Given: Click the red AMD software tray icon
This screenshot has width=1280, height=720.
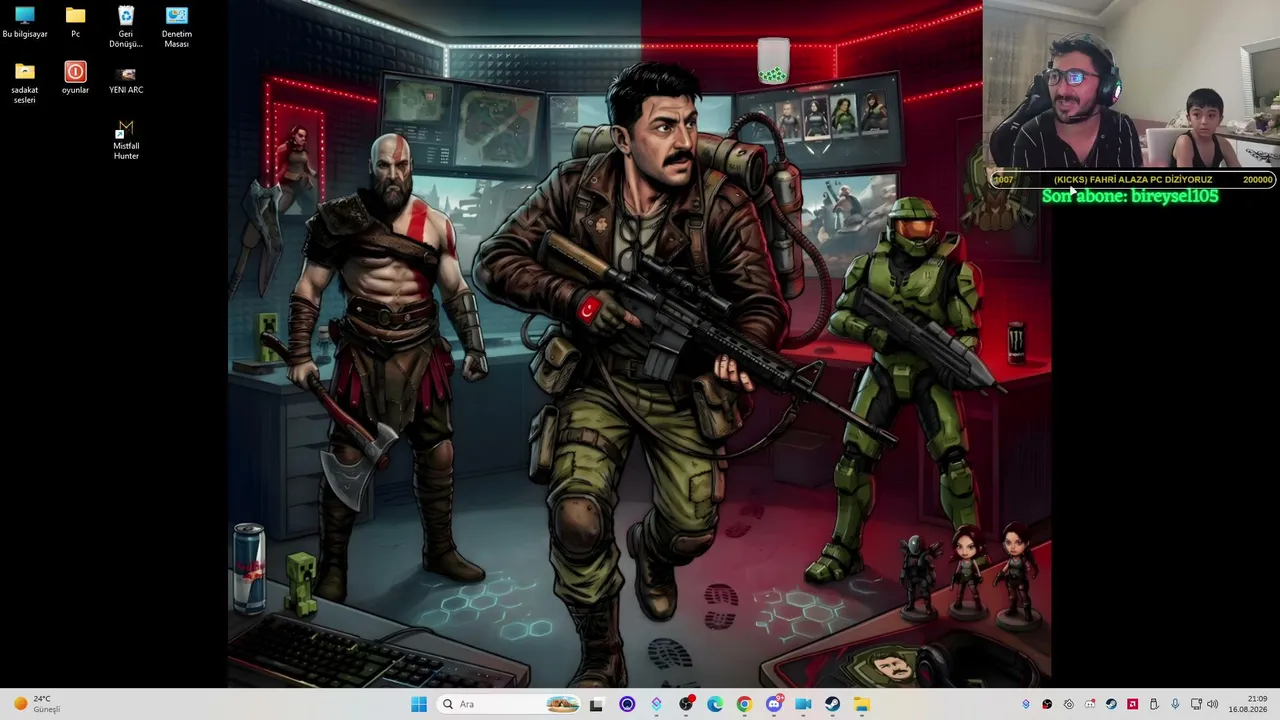Looking at the screenshot, I should coord(1132,704).
